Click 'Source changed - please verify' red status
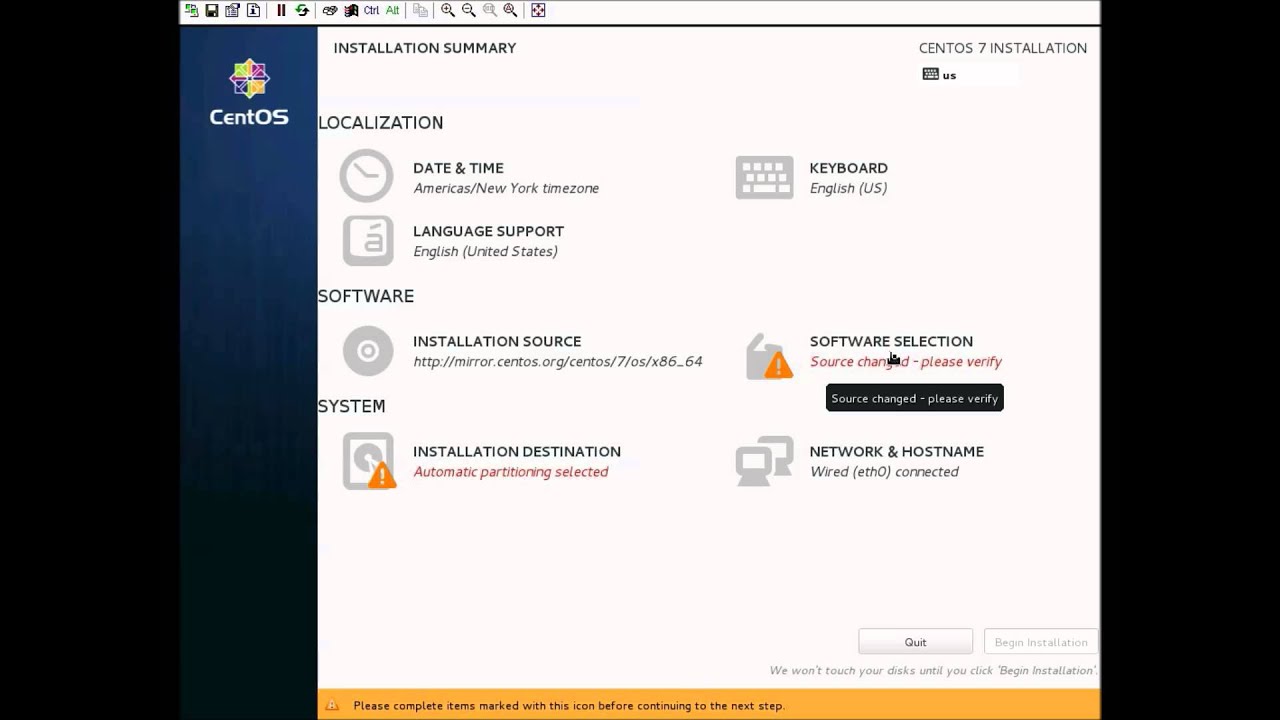Viewport: 1280px width, 720px height. coord(906,361)
